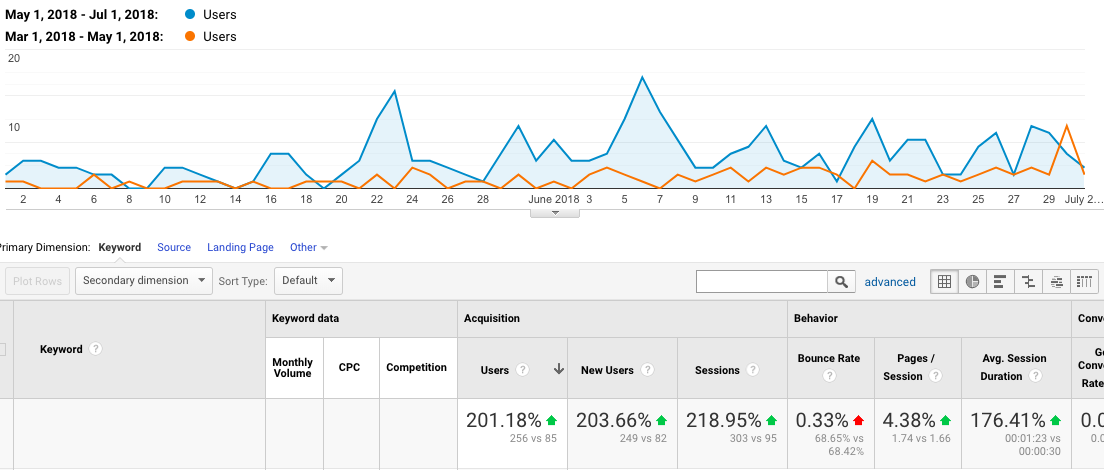Select Keyword as primary dimension

120,247
